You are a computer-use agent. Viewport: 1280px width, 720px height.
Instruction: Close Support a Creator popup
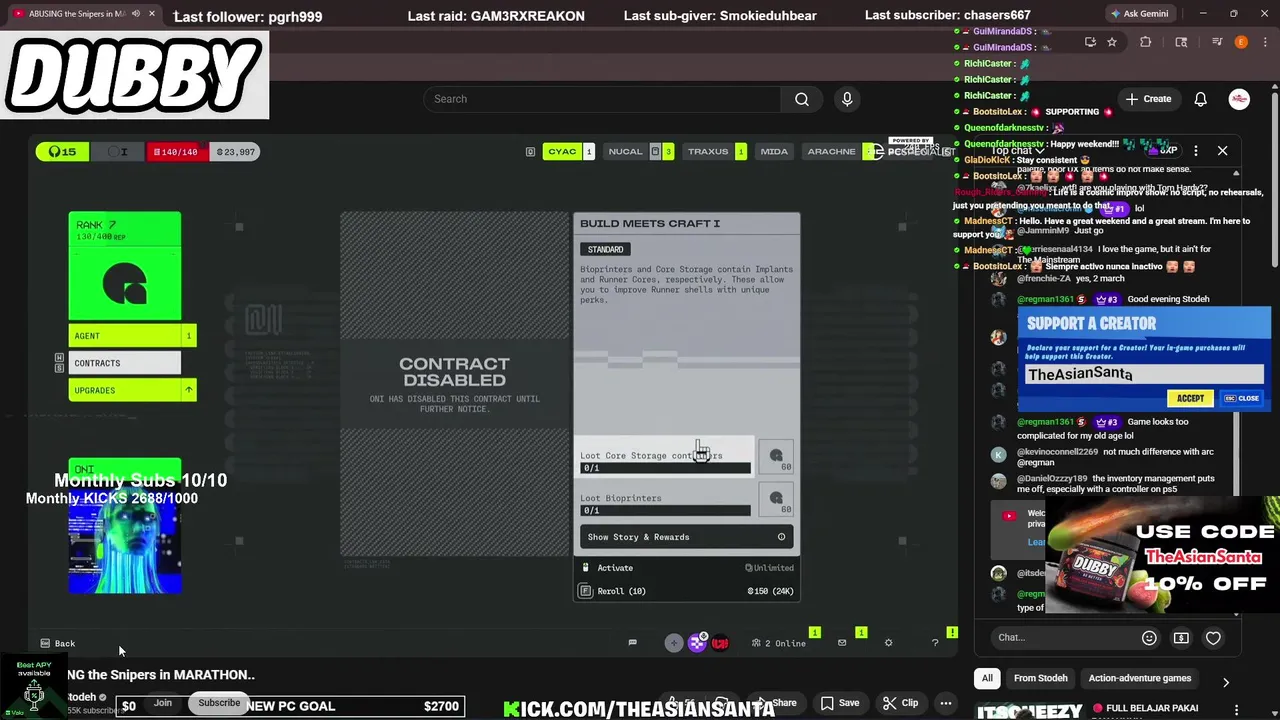coord(1242,398)
